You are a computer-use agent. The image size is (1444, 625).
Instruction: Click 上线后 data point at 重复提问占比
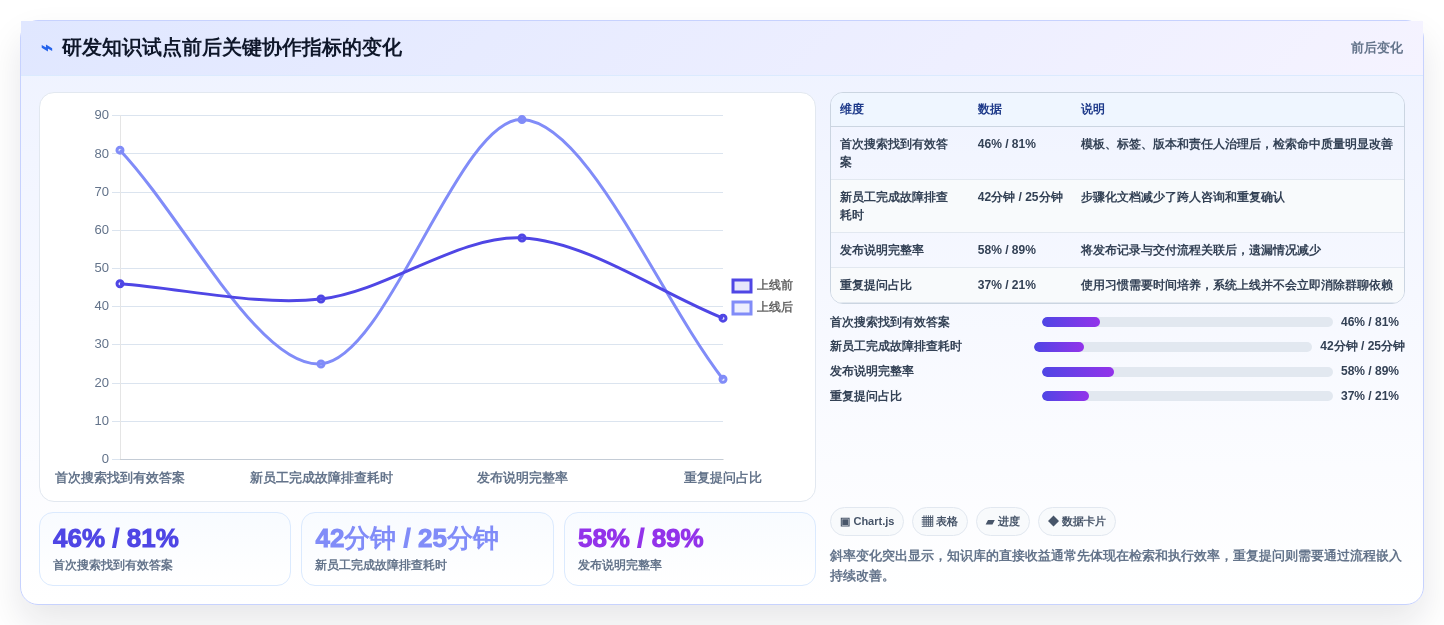point(723,379)
